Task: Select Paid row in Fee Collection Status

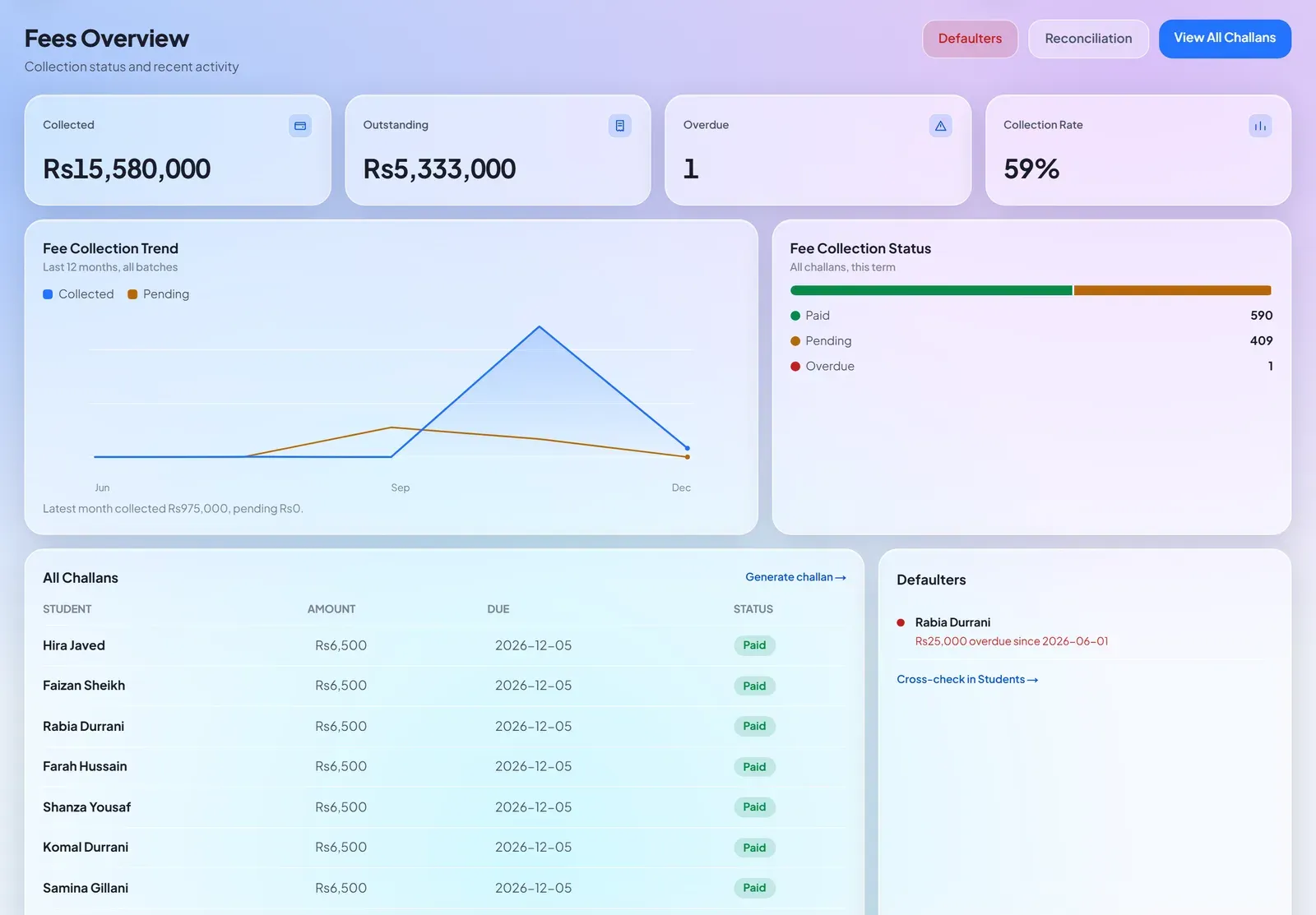Action: pos(1031,316)
